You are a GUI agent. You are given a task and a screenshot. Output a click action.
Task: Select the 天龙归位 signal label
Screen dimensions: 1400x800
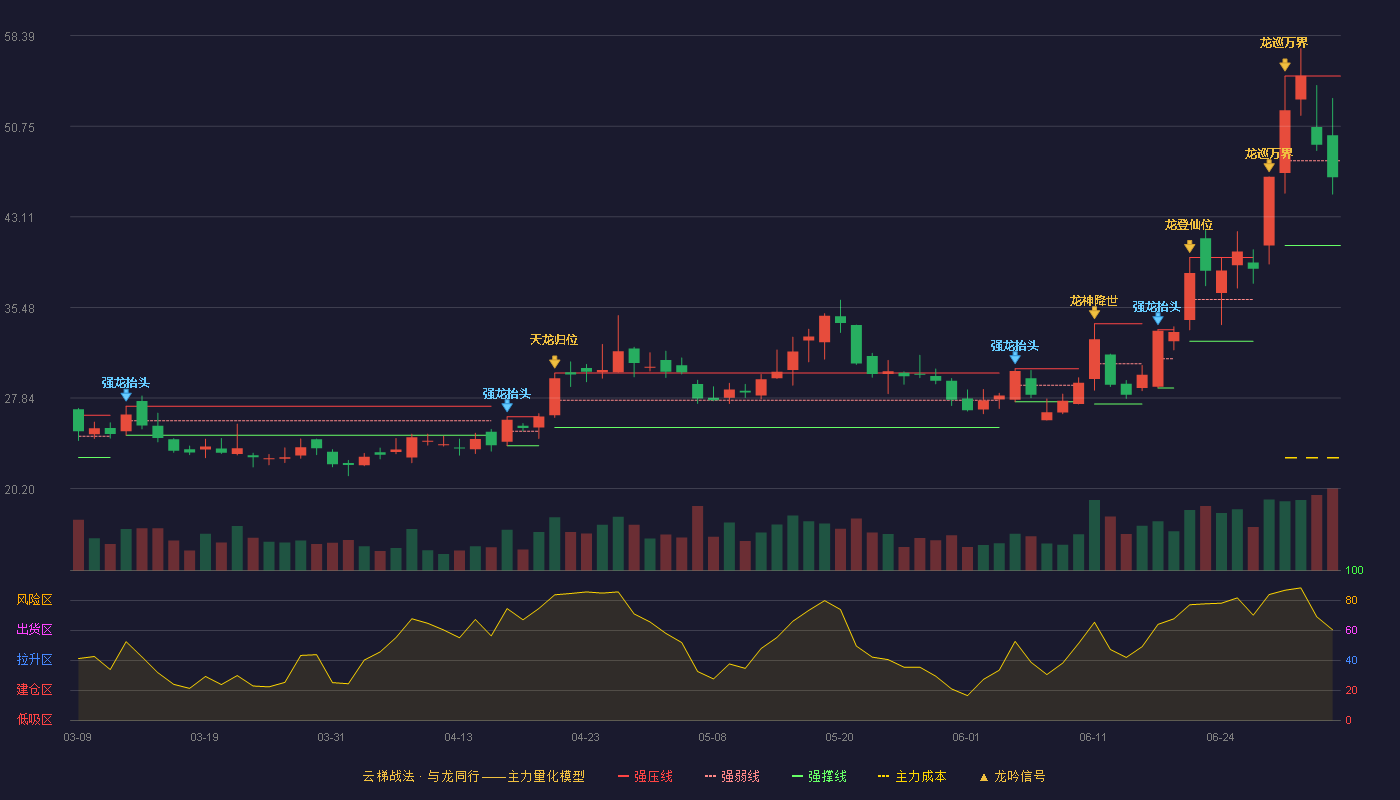click(554, 340)
